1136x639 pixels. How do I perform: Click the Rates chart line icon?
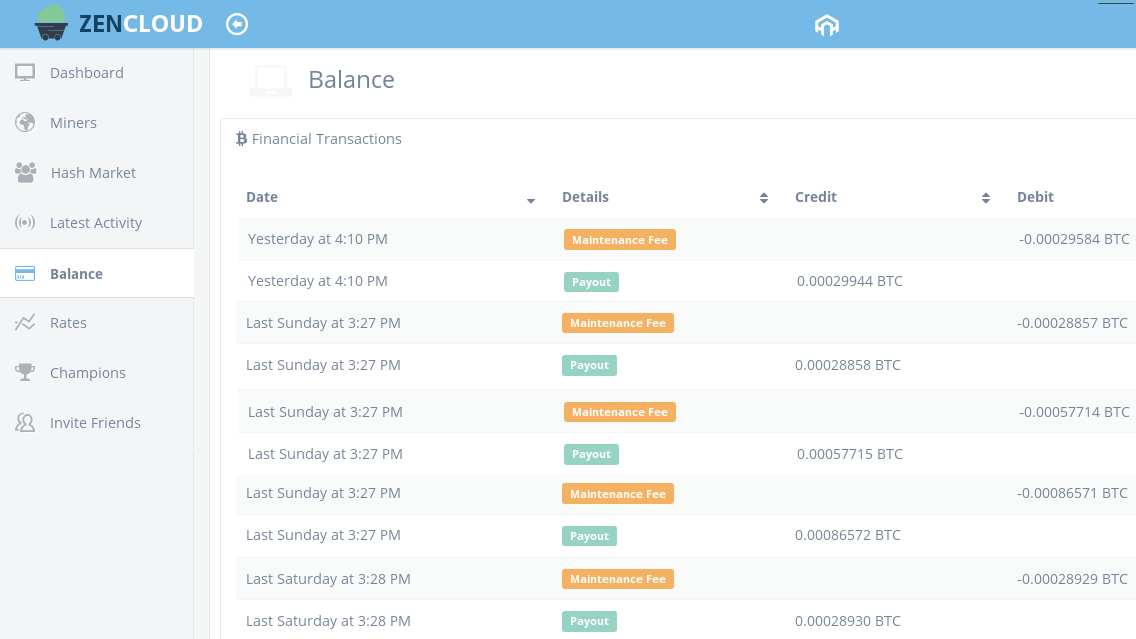[25, 323]
